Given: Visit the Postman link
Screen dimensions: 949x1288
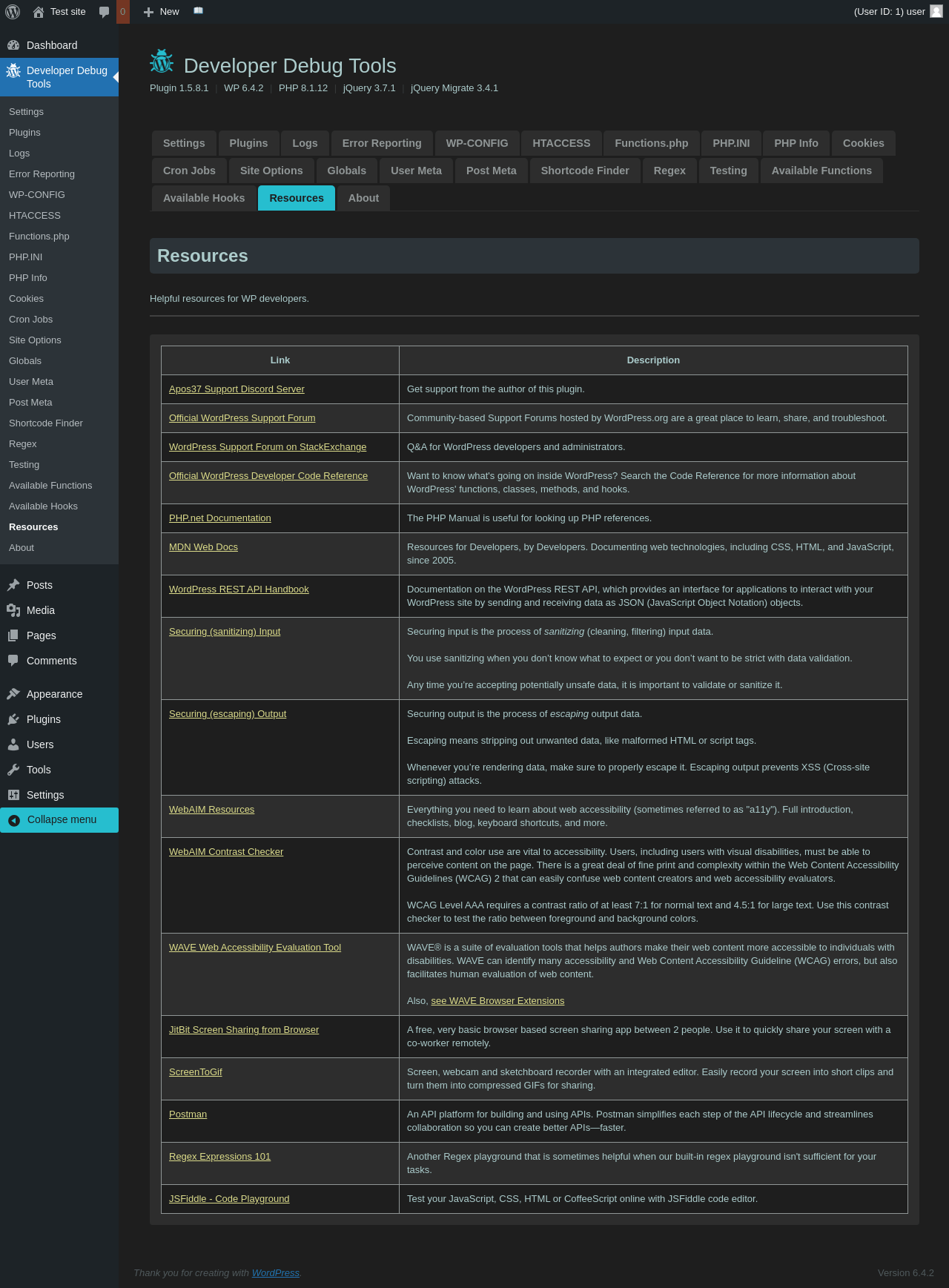Looking at the screenshot, I should click(188, 1114).
